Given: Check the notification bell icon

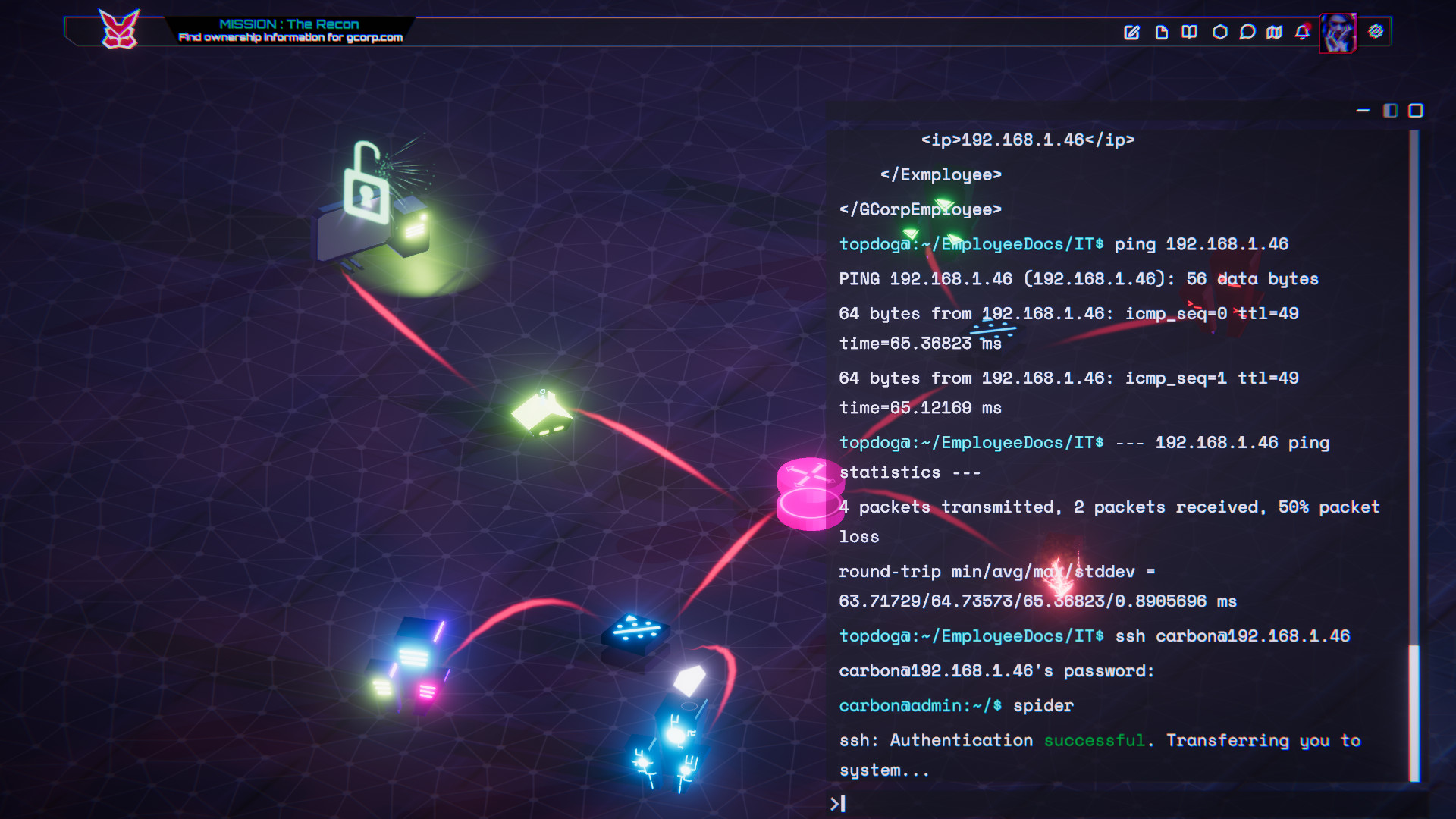Looking at the screenshot, I should coord(1302,32).
